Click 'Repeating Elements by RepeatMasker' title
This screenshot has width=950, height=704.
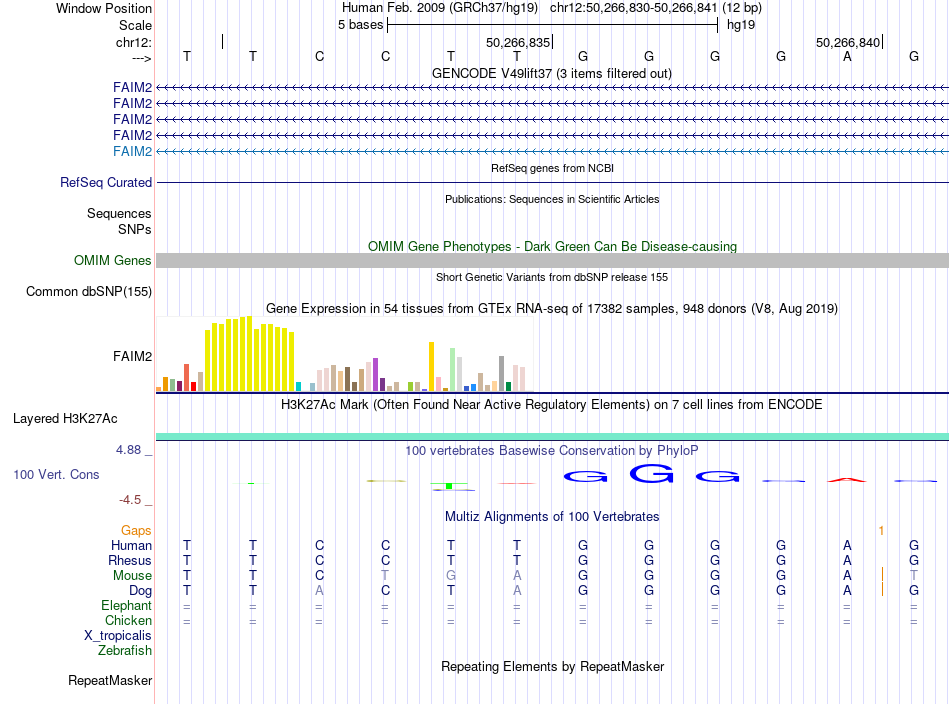click(x=552, y=666)
